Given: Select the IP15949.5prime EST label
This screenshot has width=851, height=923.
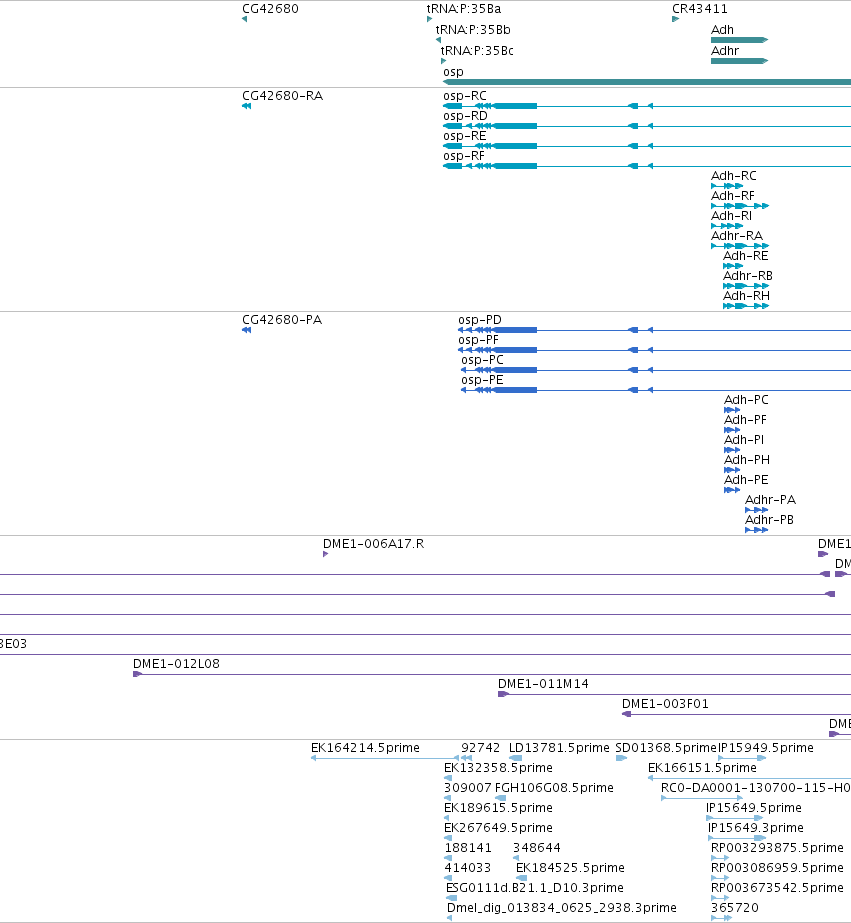Looking at the screenshot, I should coord(766,748).
